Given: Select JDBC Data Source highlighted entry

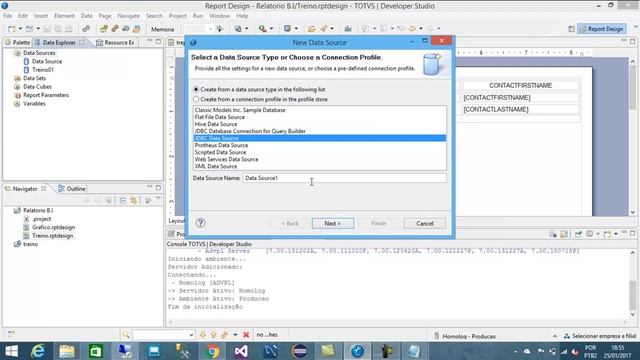Looking at the screenshot, I should click(320, 138).
